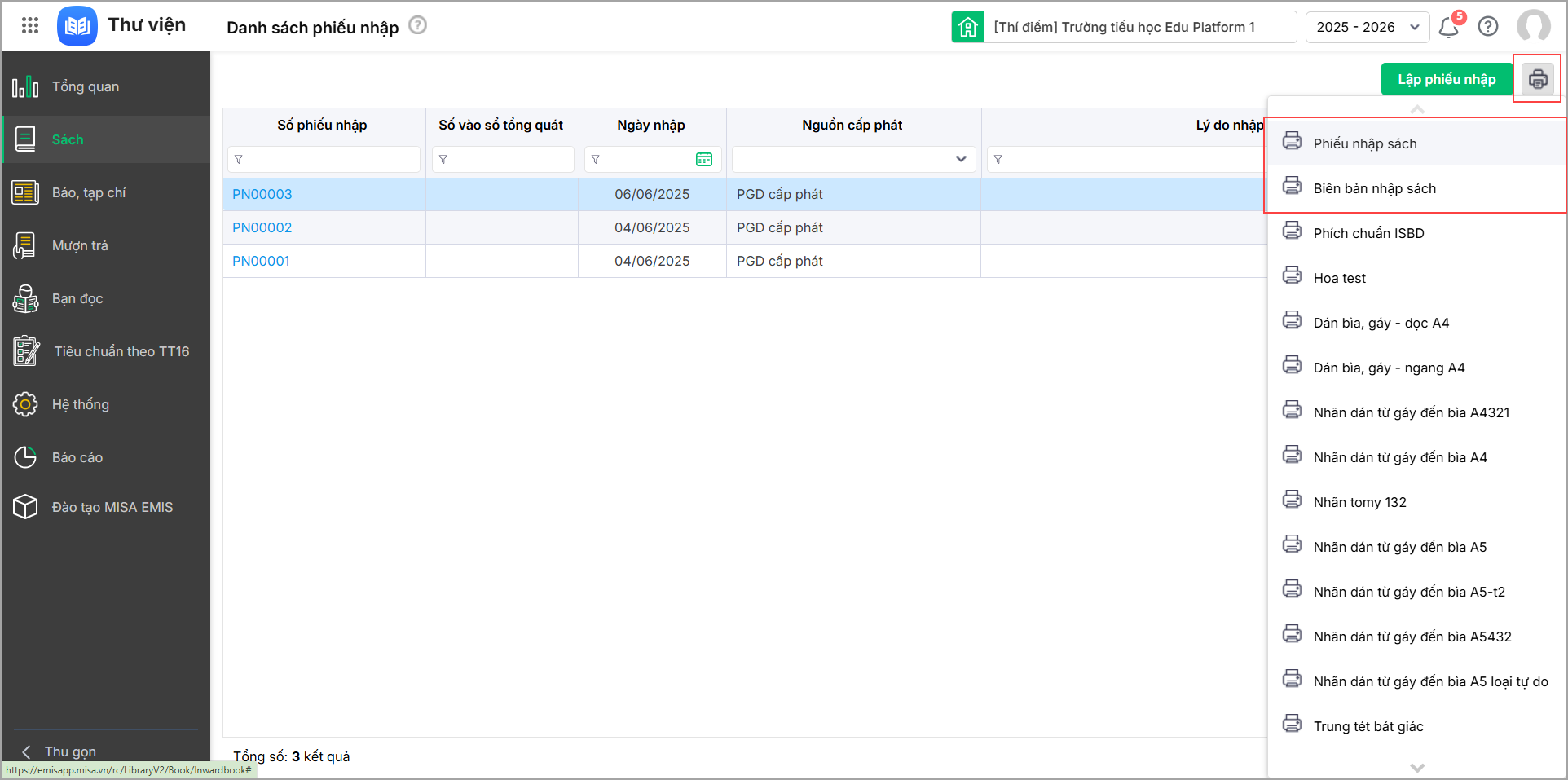1568x780 pixels.
Task: Choose Nhãn dán từ gáy đến bìa A5-t2
Action: 1416,592
